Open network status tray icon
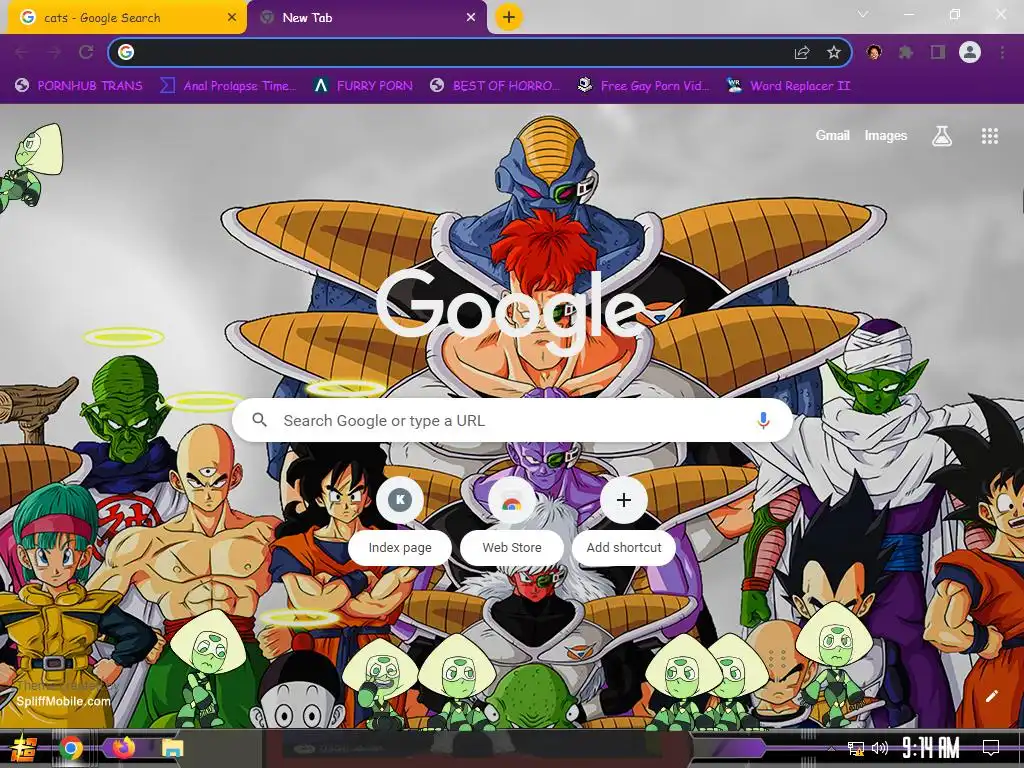 click(856, 748)
